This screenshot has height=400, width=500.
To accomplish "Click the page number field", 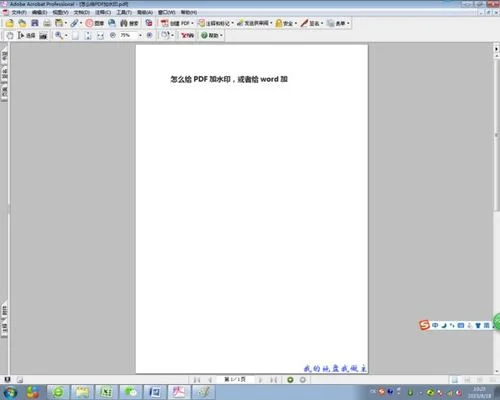I will [x=235, y=380].
